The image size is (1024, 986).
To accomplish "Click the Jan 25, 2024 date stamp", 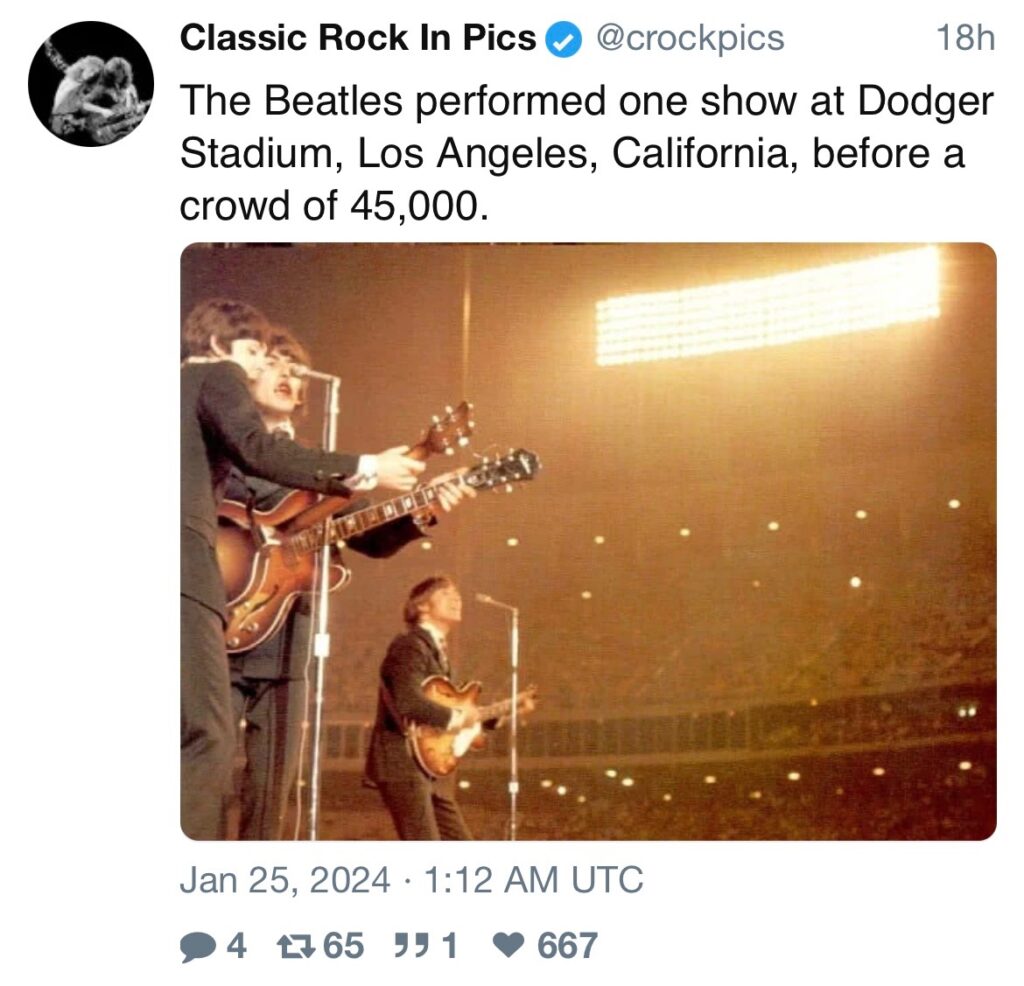I will click(x=285, y=881).
